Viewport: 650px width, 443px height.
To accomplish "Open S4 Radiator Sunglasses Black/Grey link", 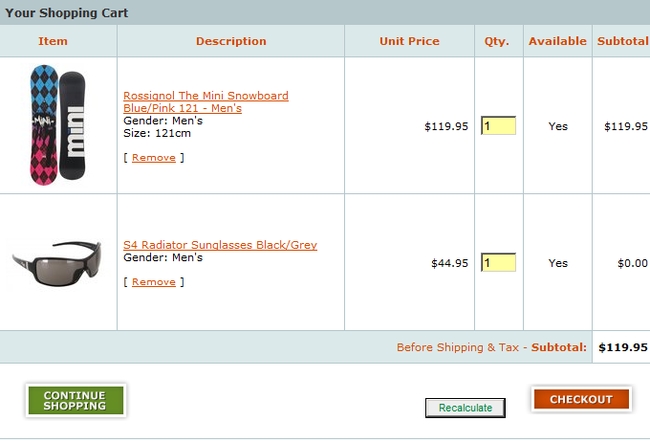I will click(220, 245).
